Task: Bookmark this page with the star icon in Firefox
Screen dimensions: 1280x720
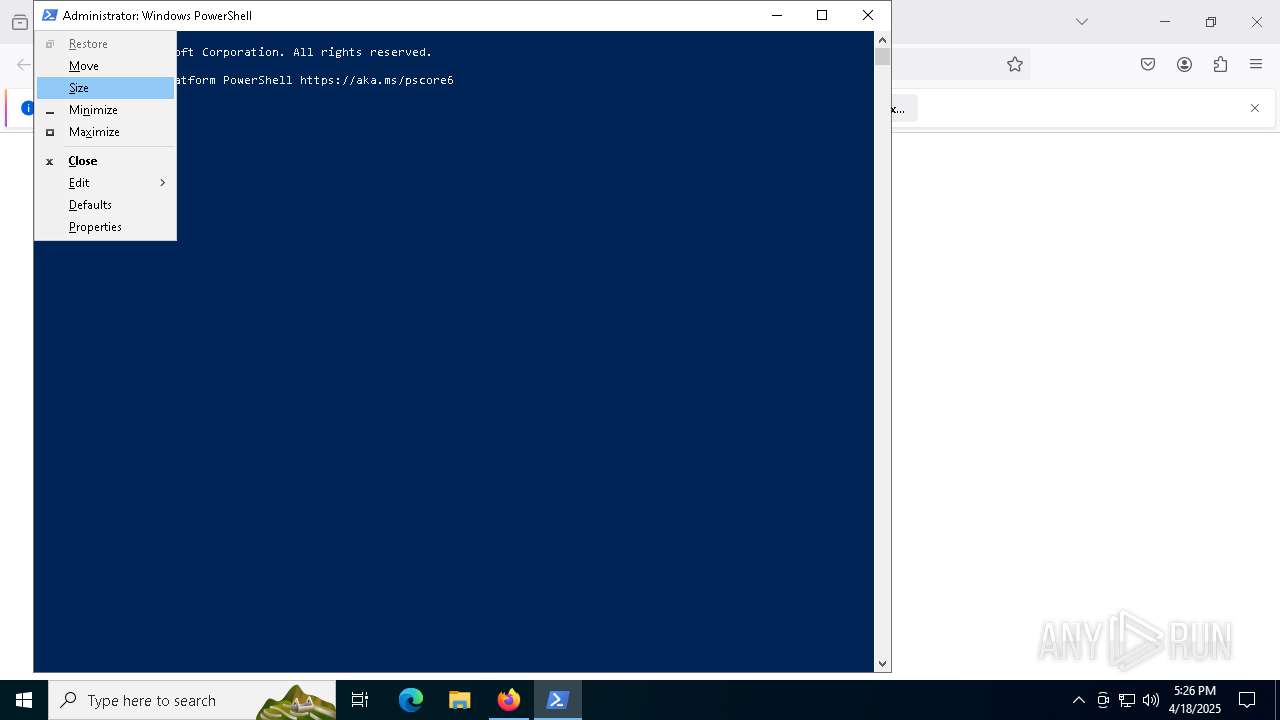Action: [1015, 64]
